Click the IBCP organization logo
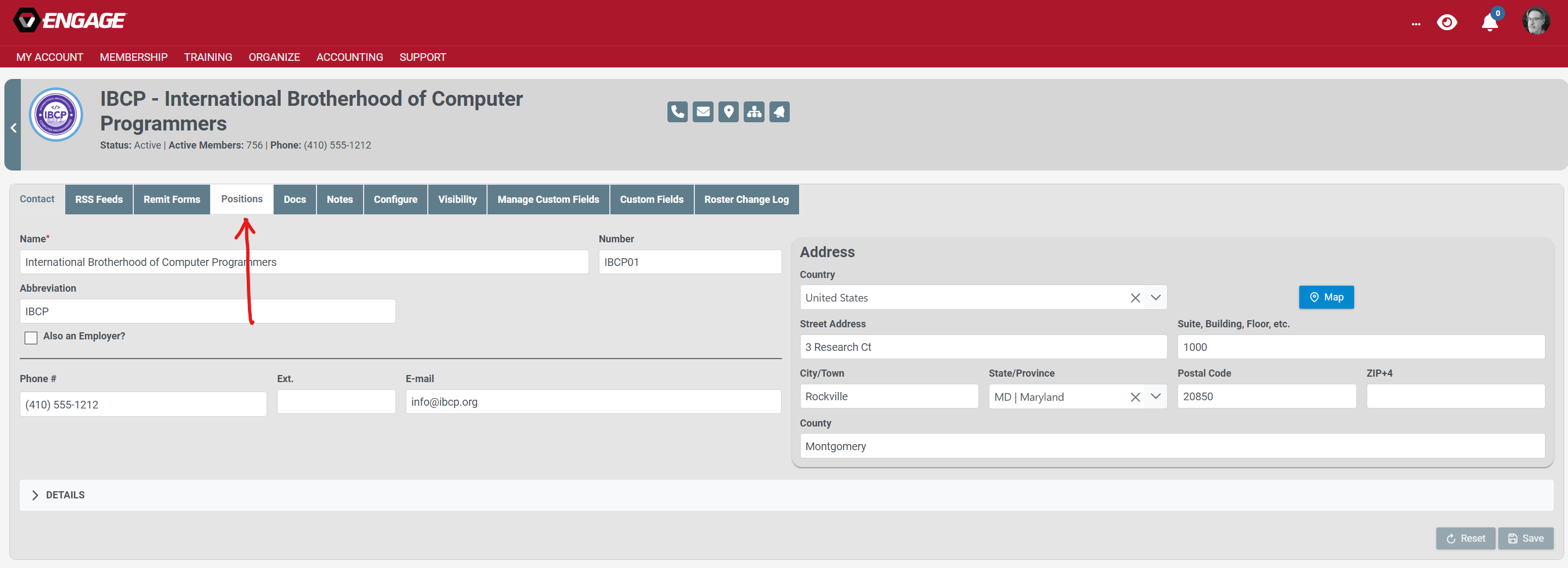 pyautogui.click(x=56, y=115)
